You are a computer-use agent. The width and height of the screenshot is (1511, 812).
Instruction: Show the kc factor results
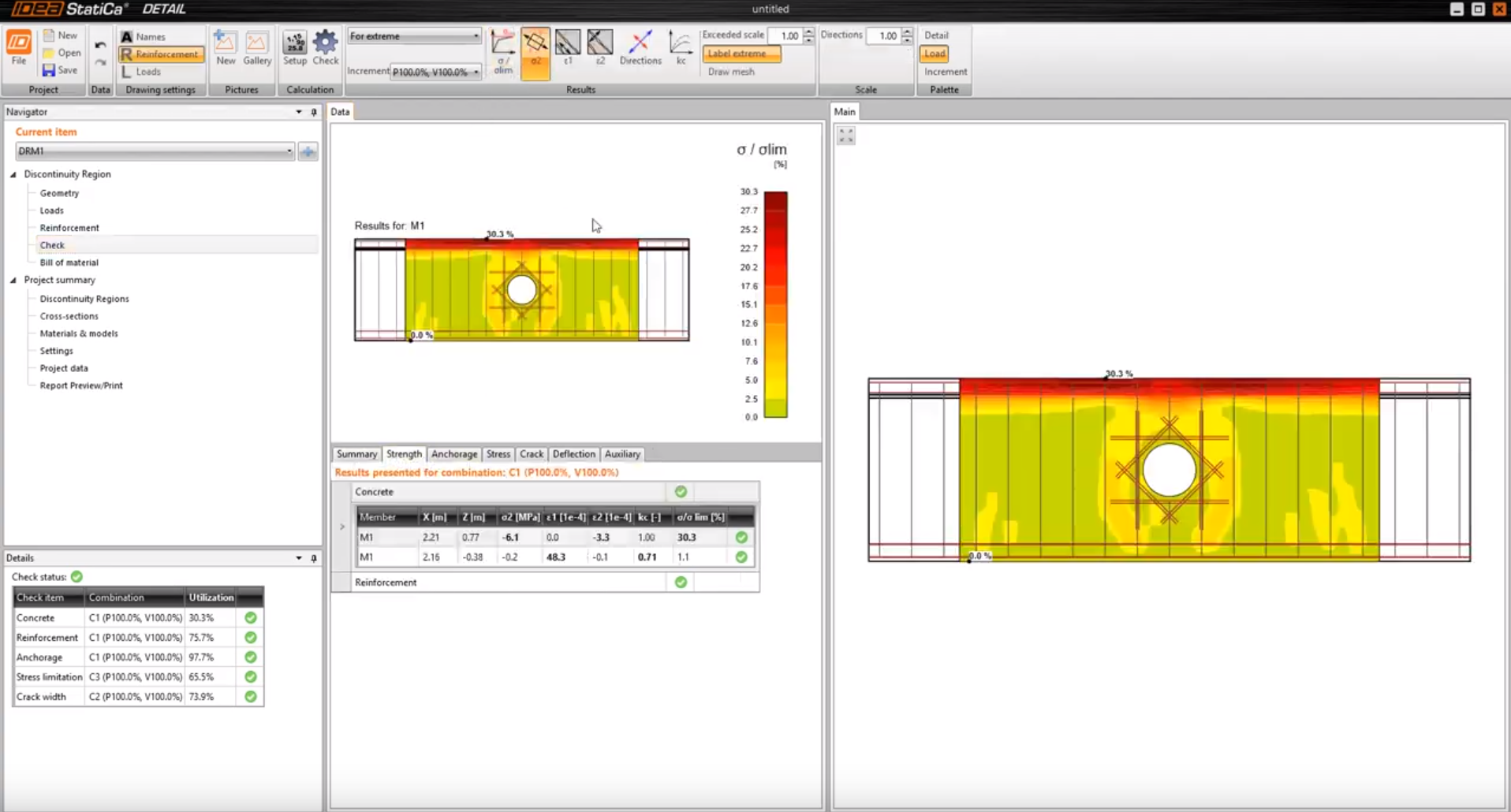click(681, 48)
